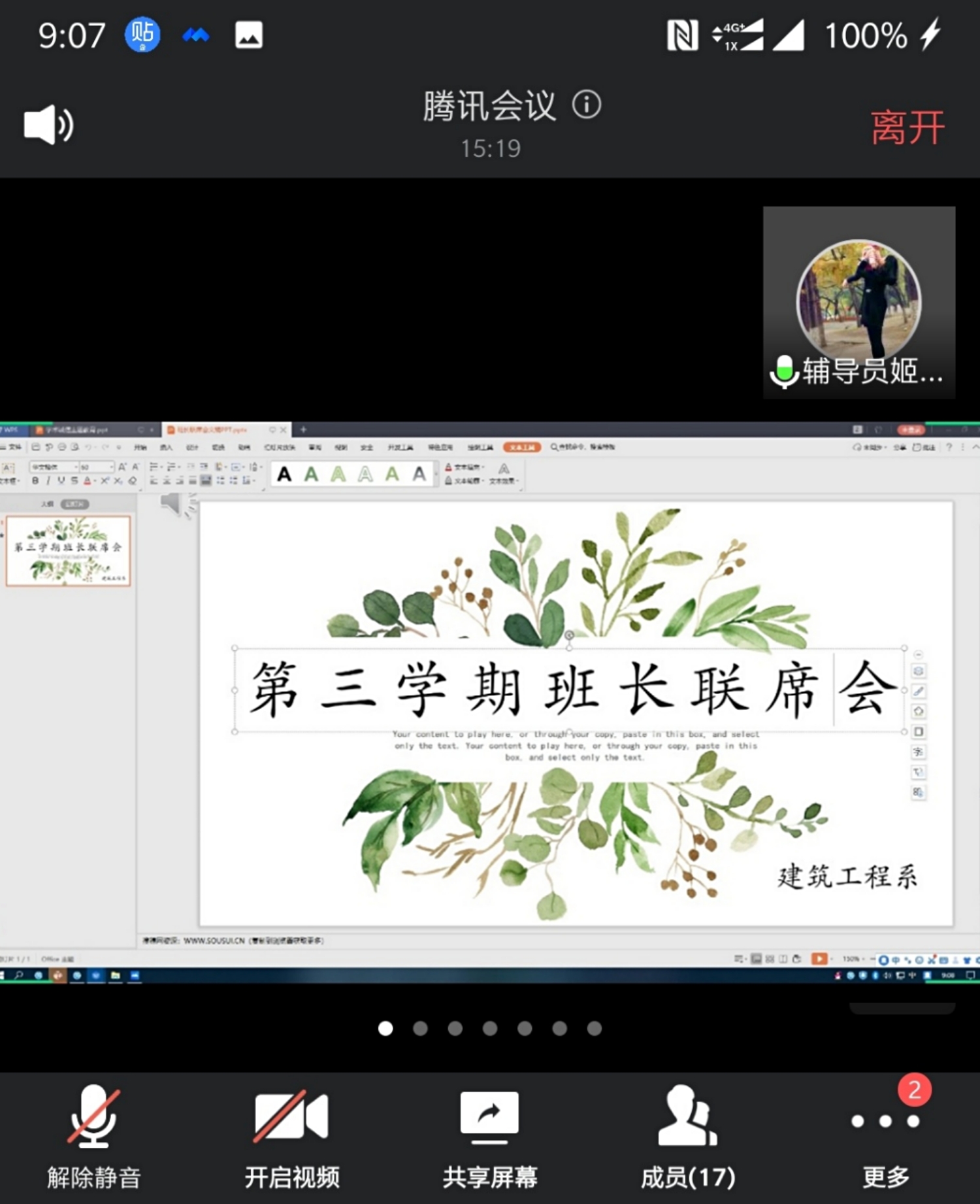This screenshot has height=1204, width=980.
Task: Tap the shared slide title 第三学期班长联席会
Action: 568,690
